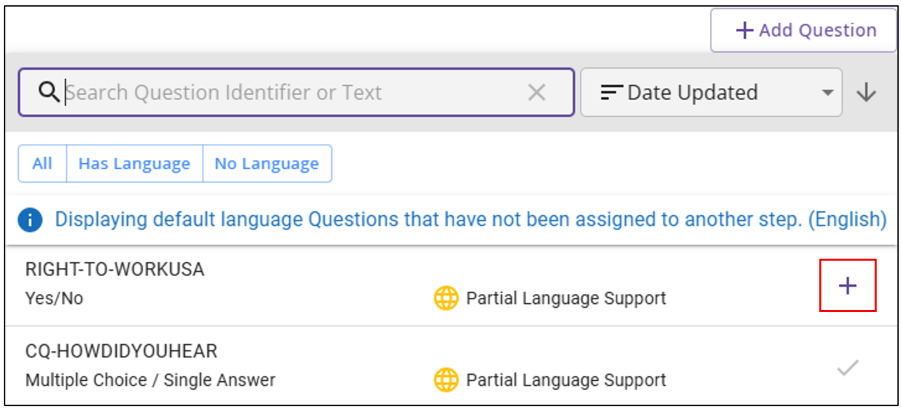The height and width of the screenshot is (410, 902).
Task: Open the Date Updated sort dropdown
Action: 700,92
